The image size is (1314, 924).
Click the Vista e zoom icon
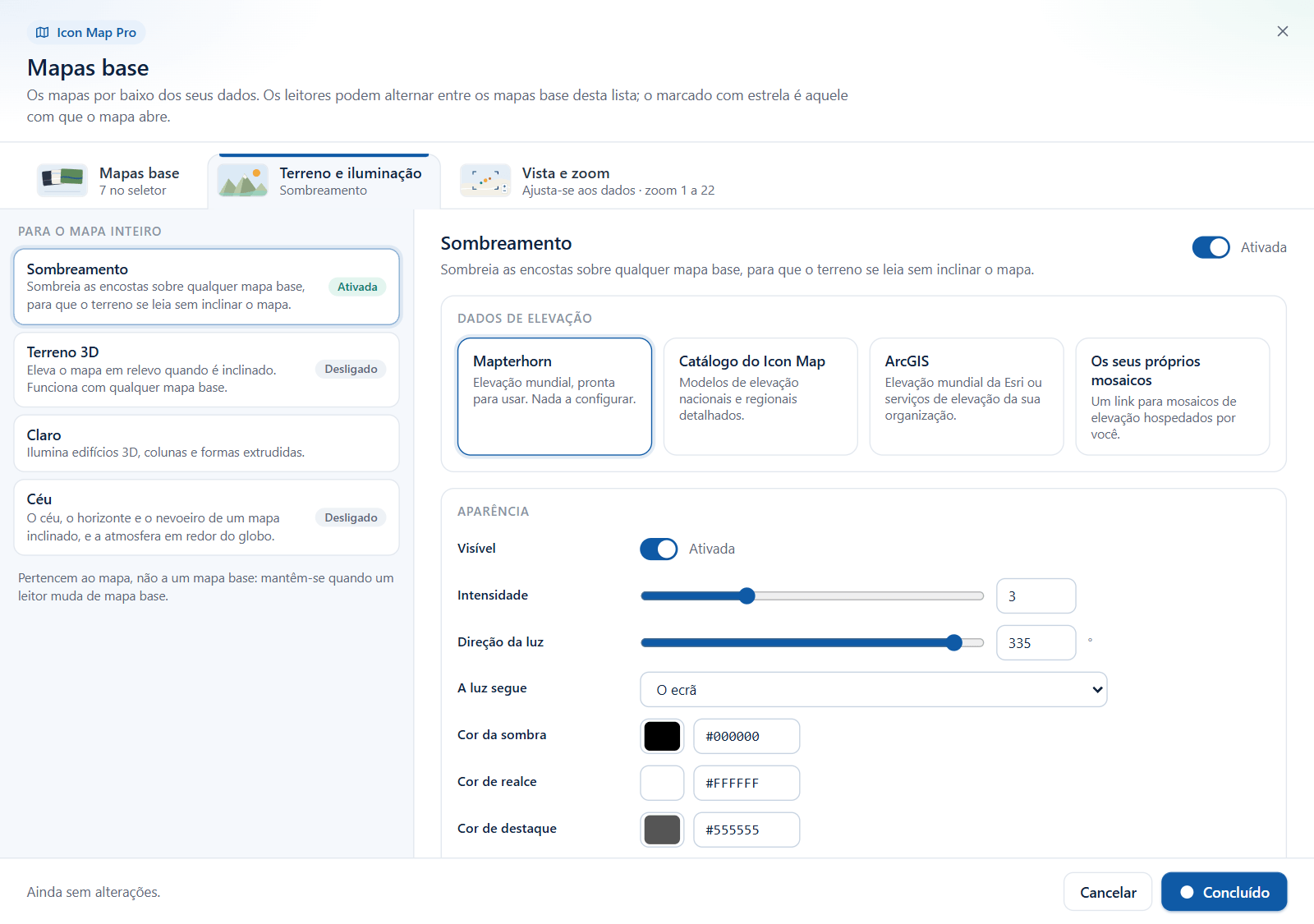[485, 181]
